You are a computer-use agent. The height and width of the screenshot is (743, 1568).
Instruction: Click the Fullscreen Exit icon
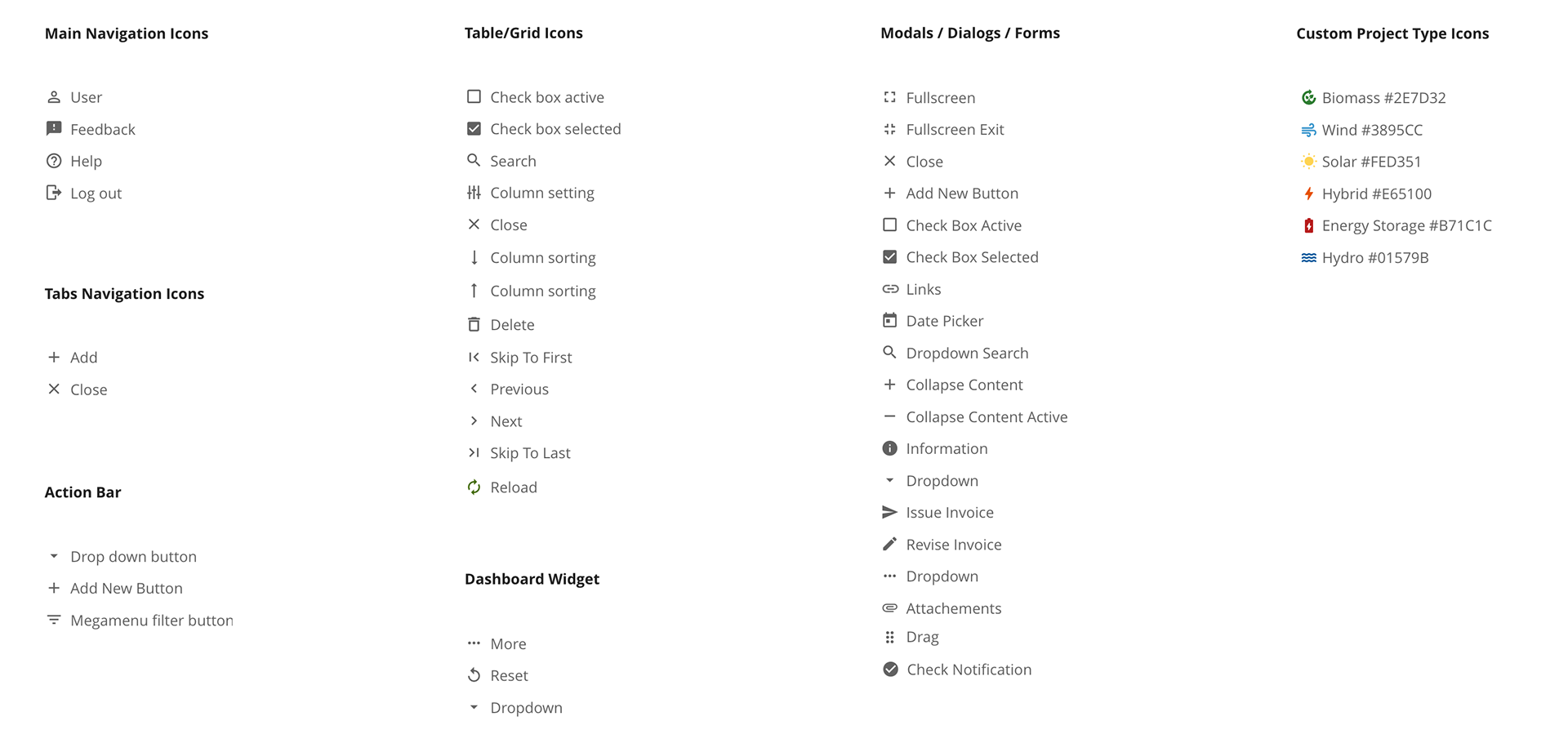click(890, 129)
